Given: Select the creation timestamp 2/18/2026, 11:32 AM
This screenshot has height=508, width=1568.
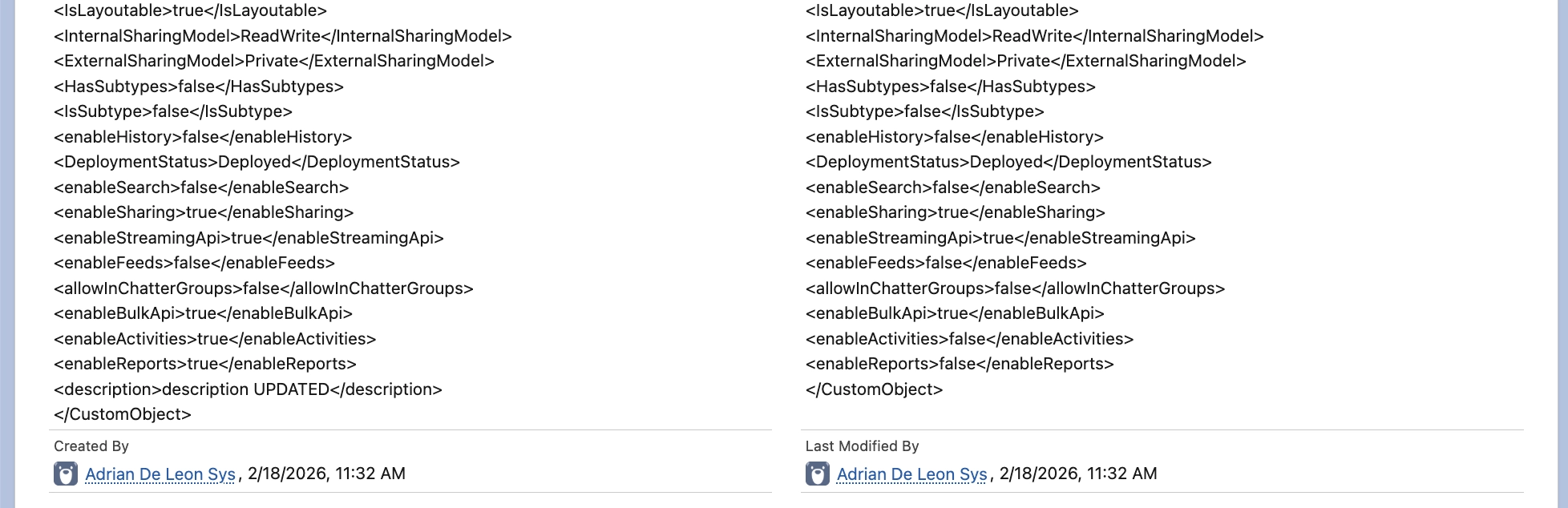Looking at the screenshot, I should point(326,474).
